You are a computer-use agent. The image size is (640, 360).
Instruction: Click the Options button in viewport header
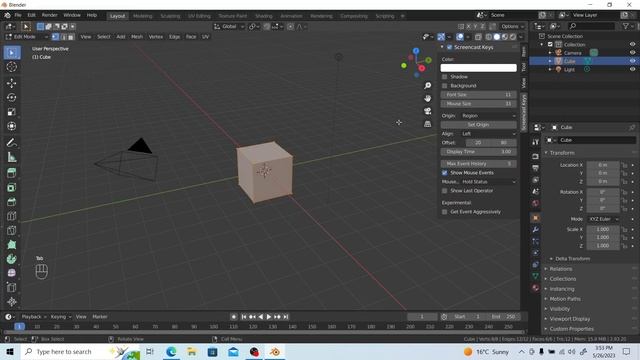tap(512, 27)
